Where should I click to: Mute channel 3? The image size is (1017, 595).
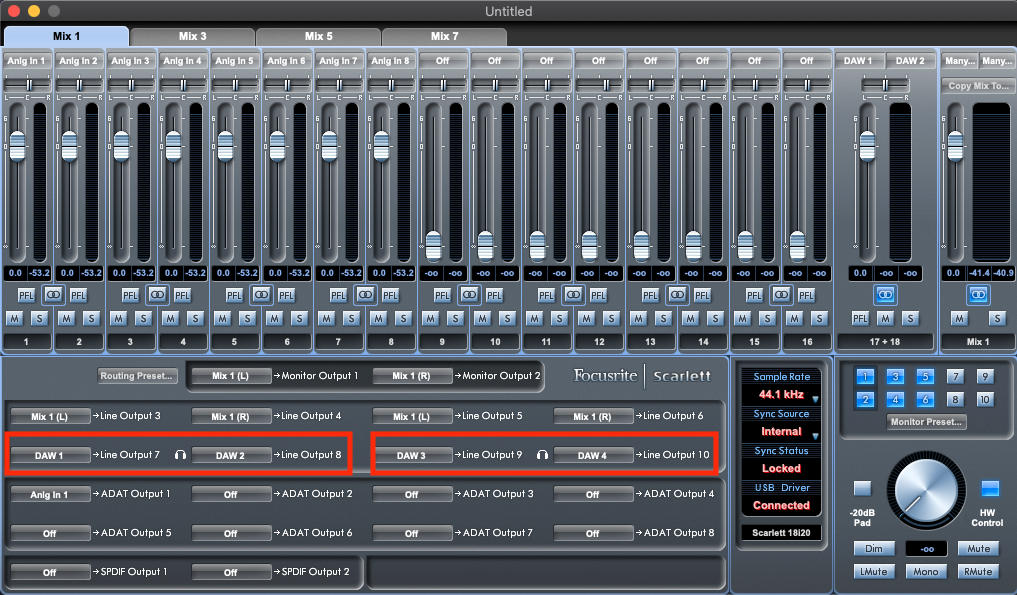coord(118,318)
